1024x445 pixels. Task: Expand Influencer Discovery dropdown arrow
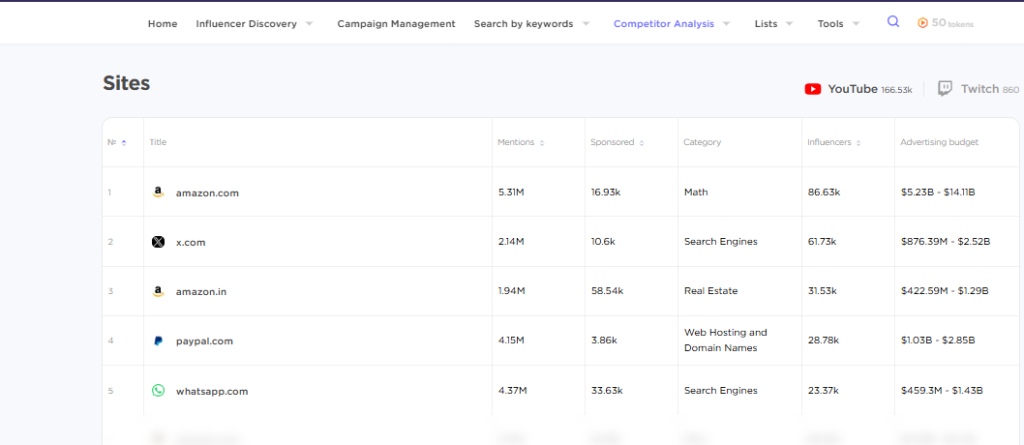[x=309, y=24]
